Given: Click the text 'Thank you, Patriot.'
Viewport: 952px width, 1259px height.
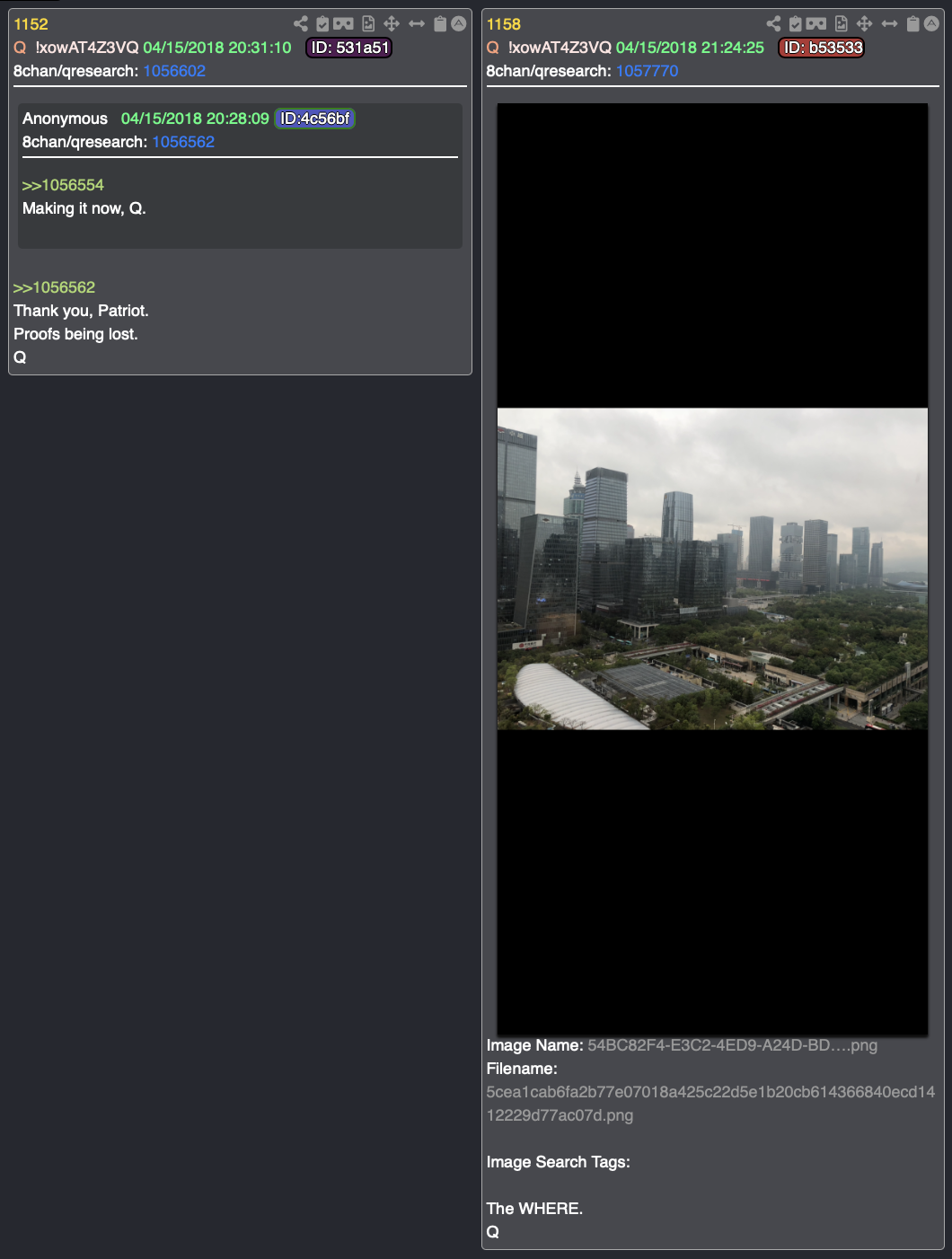Looking at the screenshot, I should coord(81,311).
